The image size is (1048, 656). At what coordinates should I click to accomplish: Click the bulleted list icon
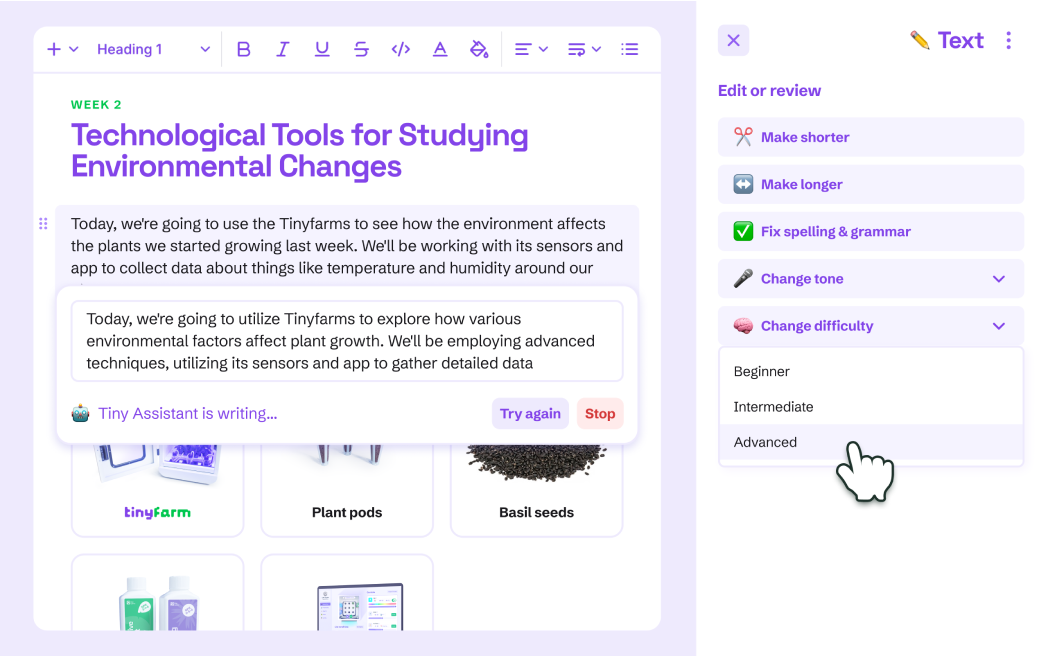pos(630,48)
